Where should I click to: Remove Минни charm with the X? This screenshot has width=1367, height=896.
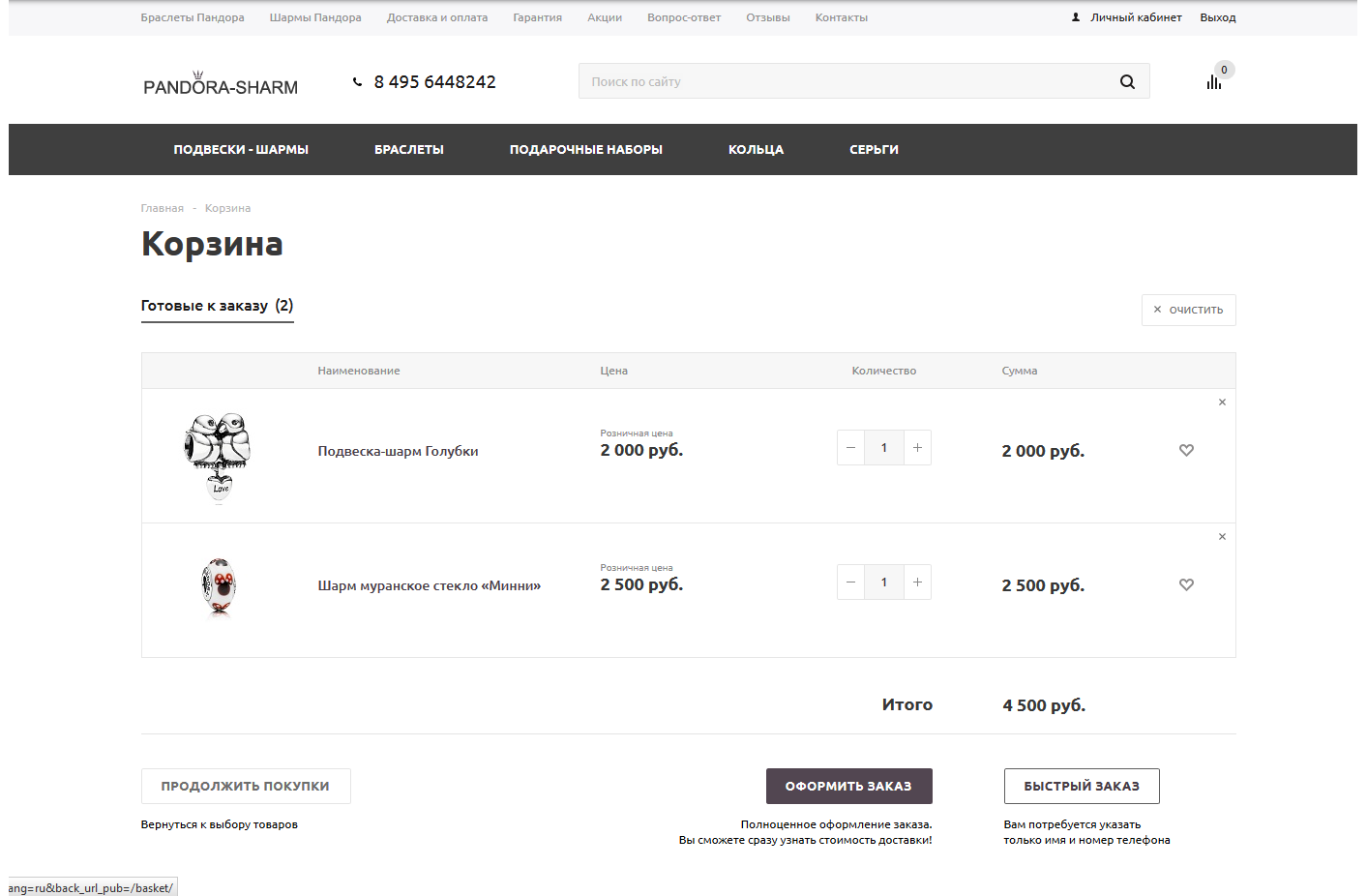pos(1222,536)
